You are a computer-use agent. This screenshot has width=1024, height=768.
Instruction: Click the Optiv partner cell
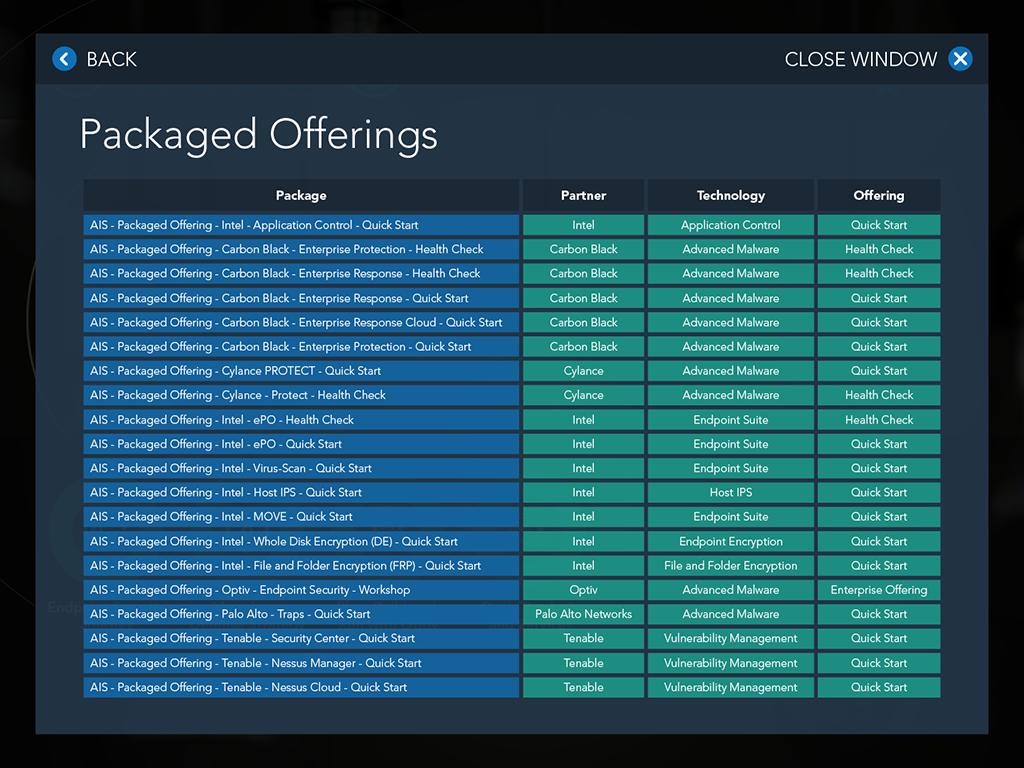[583, 590]
